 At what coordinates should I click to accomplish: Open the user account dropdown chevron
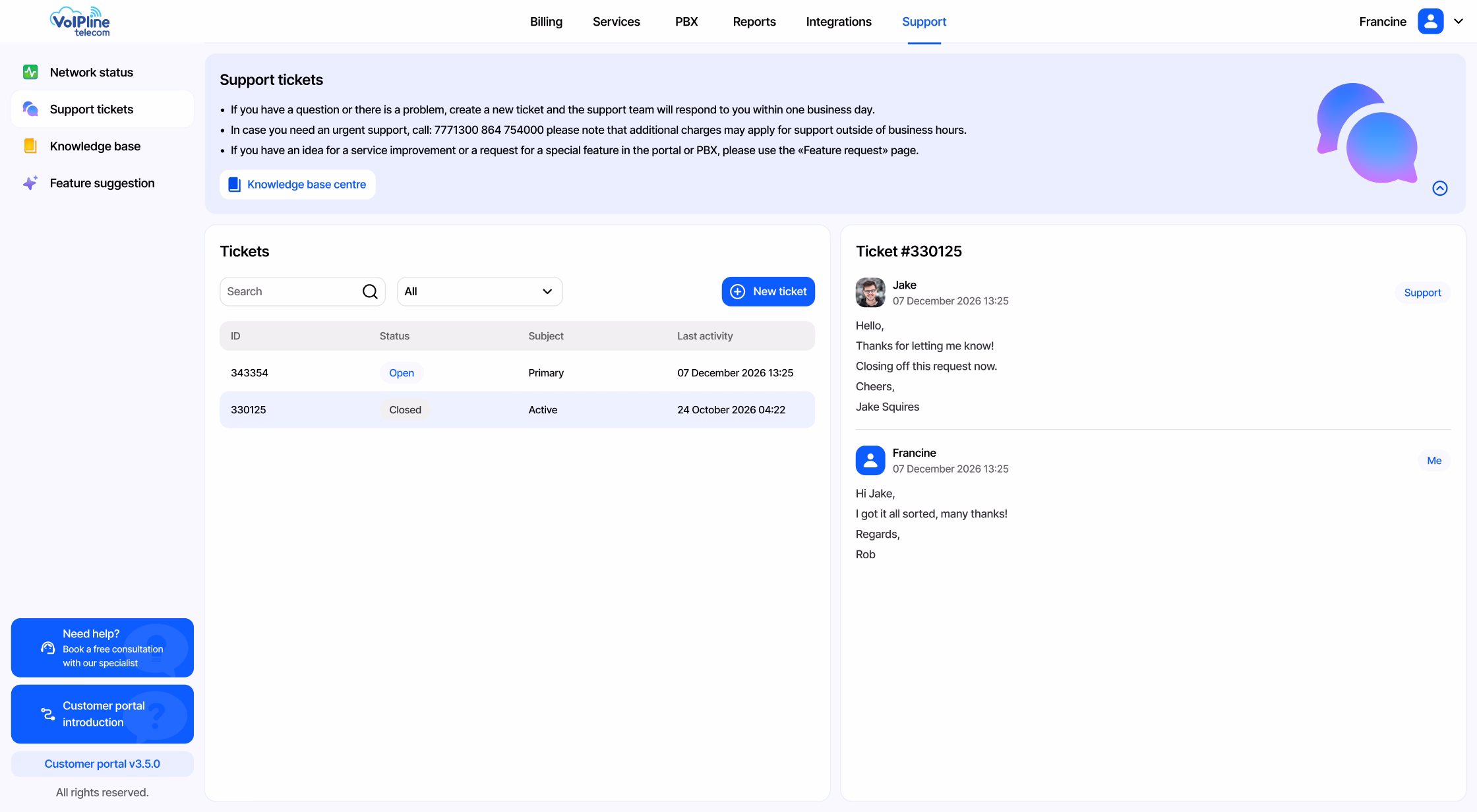pos(1459,21)
